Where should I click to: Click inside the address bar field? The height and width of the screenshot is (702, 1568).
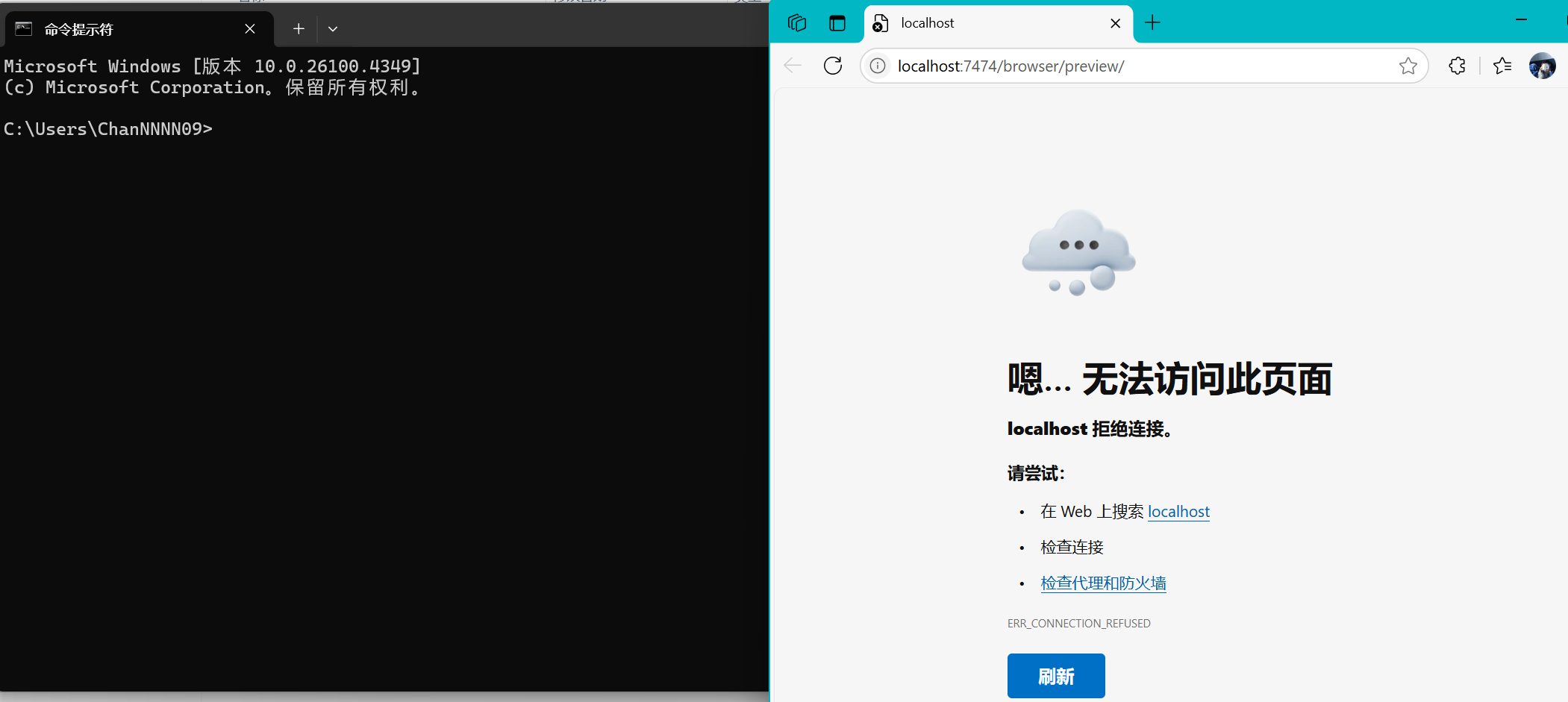pos(1119,66)
